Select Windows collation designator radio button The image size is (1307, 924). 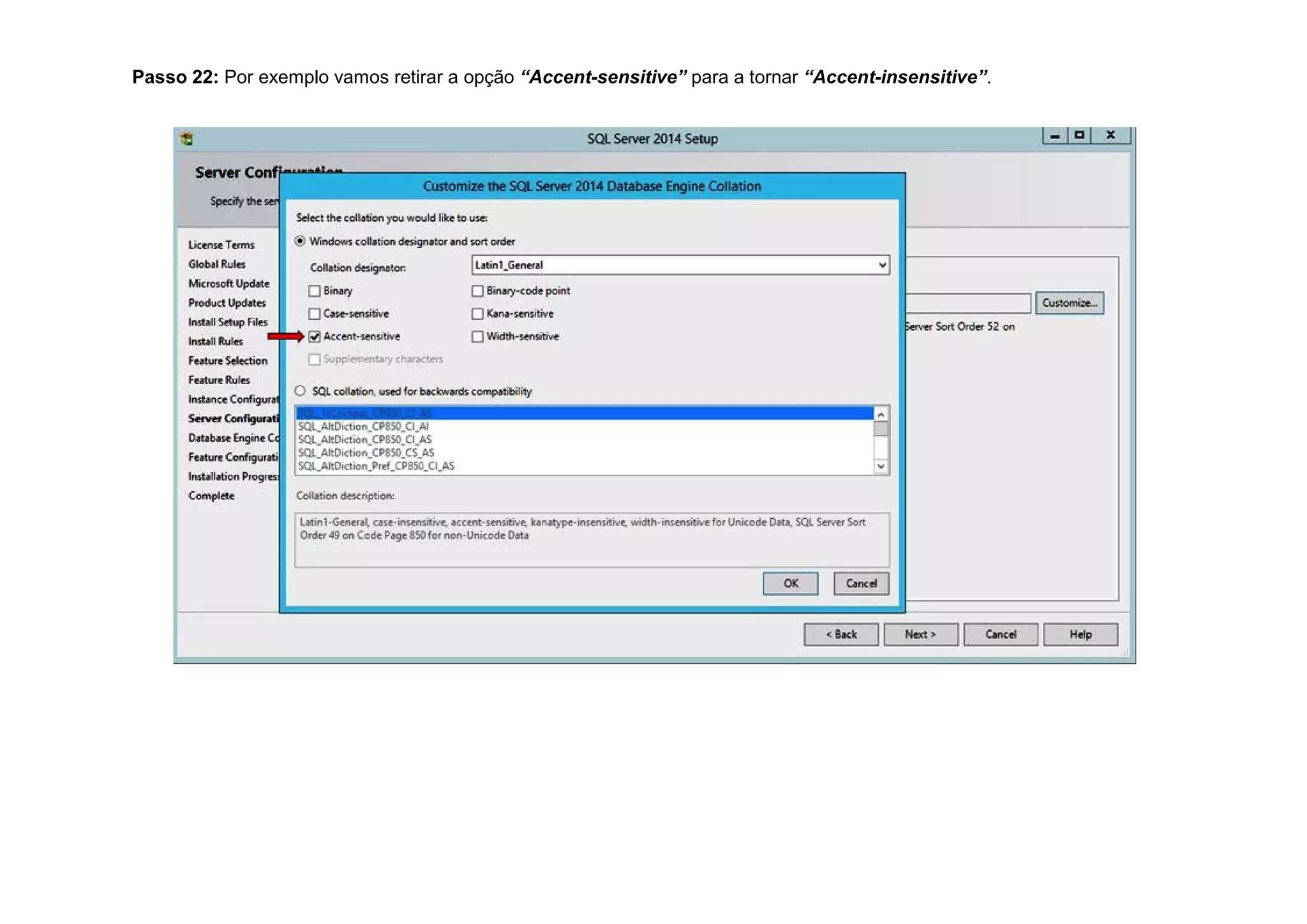300,241
